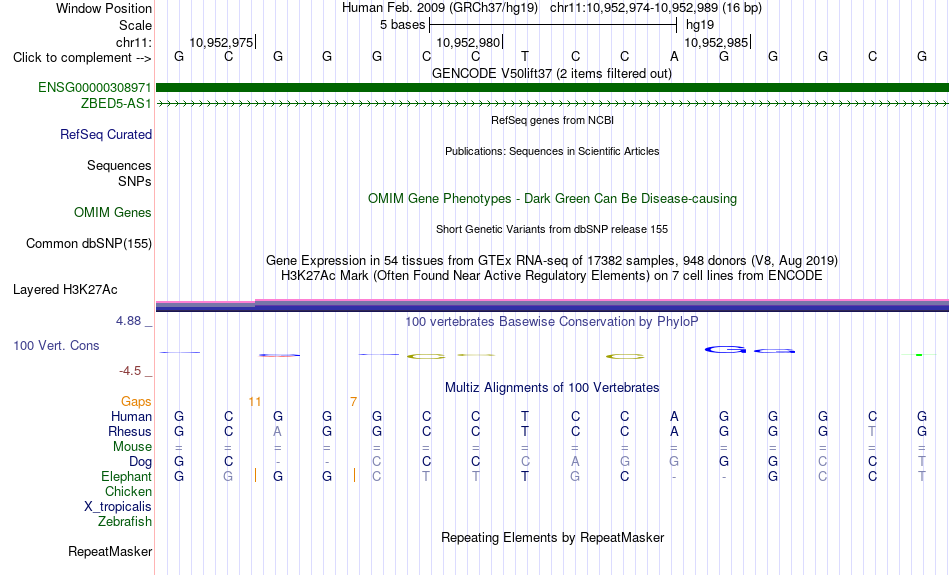Click the orange gap number 11
Viewport: 950px width, 575px height.
click(254, 402)
